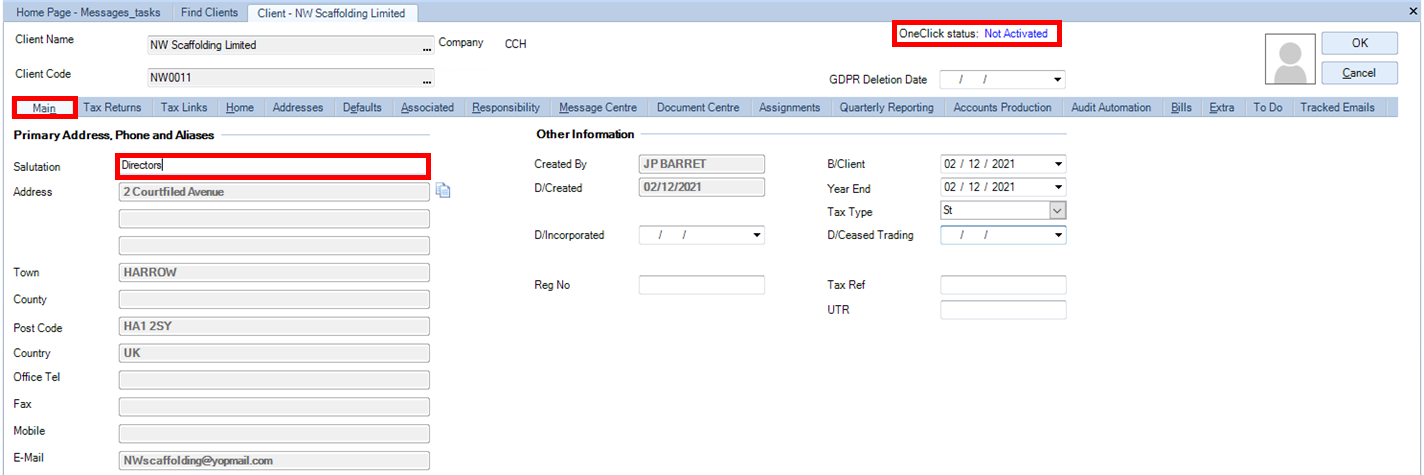The height and width of the screenshot is (475, 1424).
Task: Select the Main tab
Action: [x=44, y=107]
